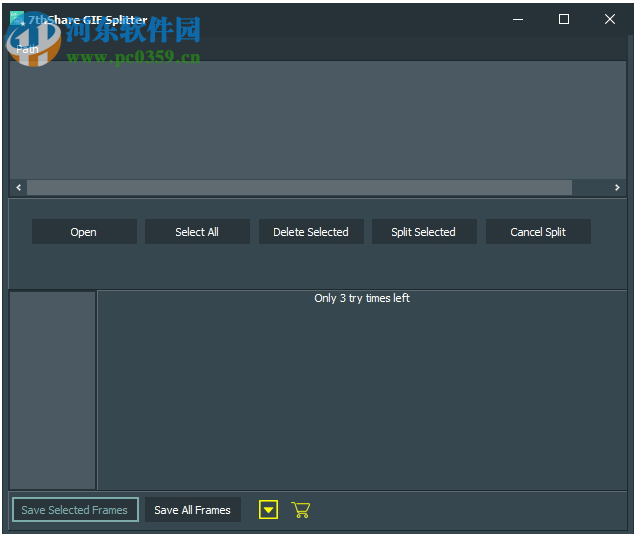This screenshot has width=638, height=534.
Task: Click the left scroll arrow
Action: 19,187
